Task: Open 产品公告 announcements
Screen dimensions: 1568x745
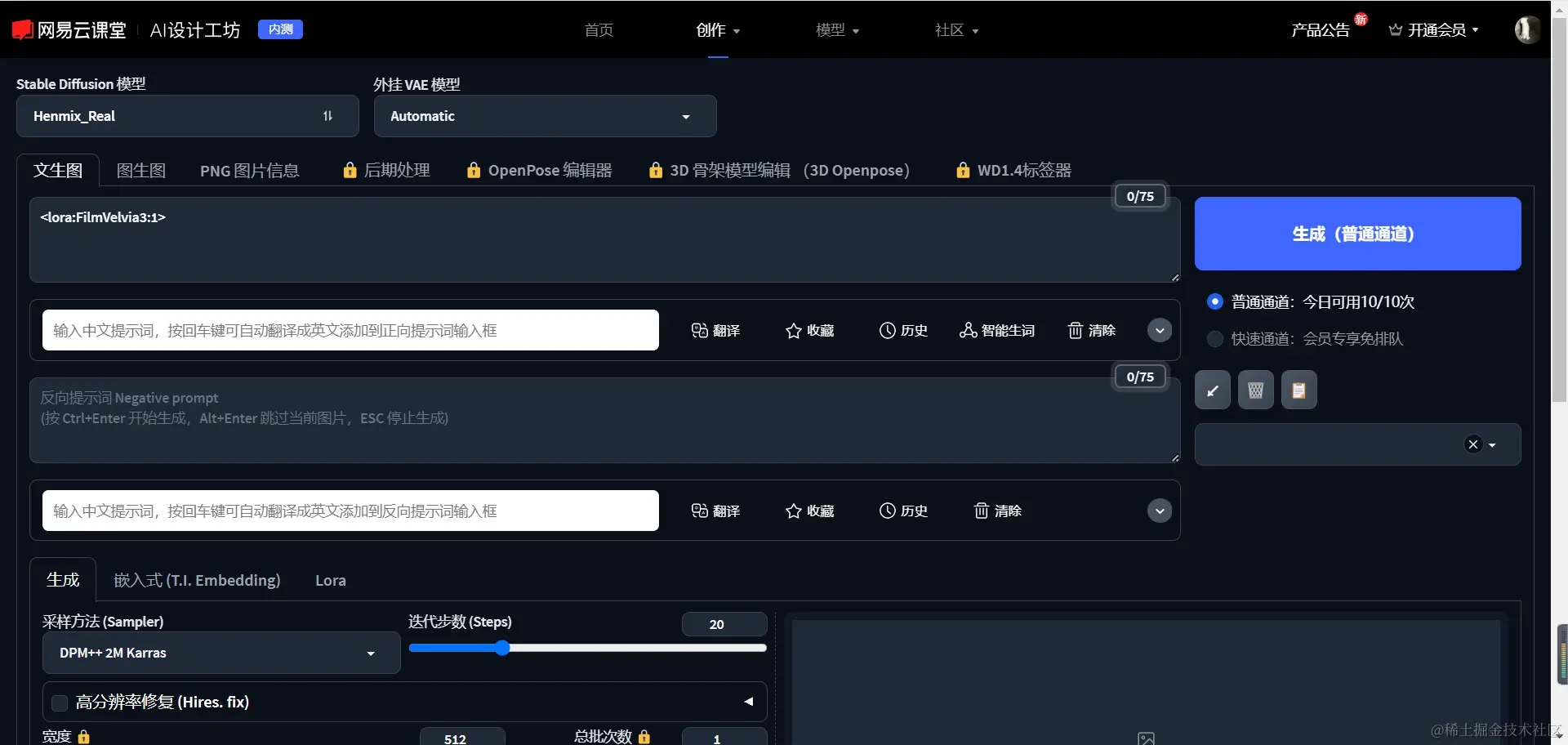Action: tap(1321, 30)
